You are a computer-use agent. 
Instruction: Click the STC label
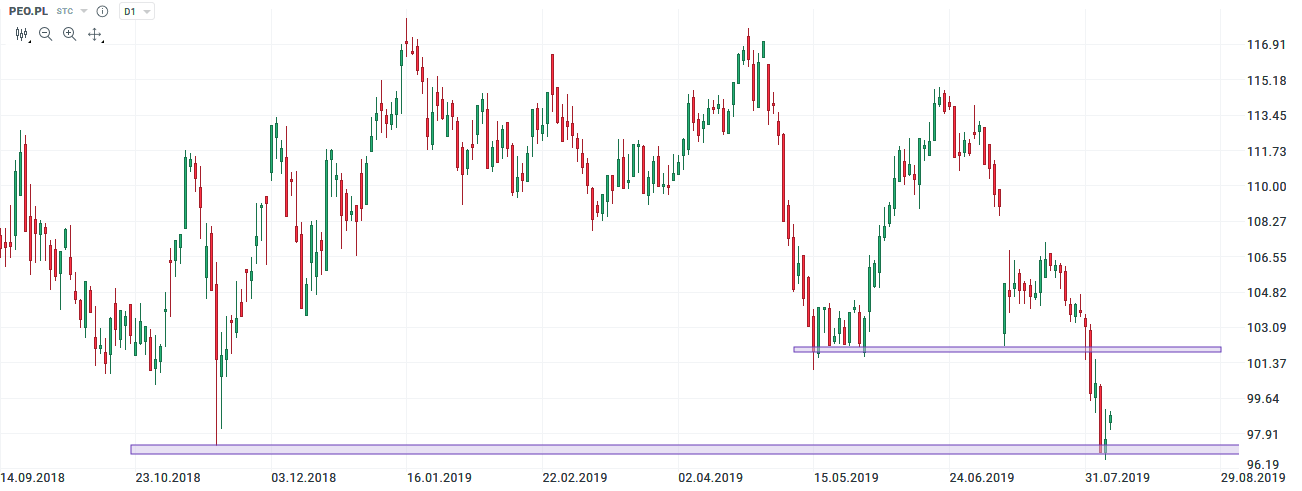point(65,11)
